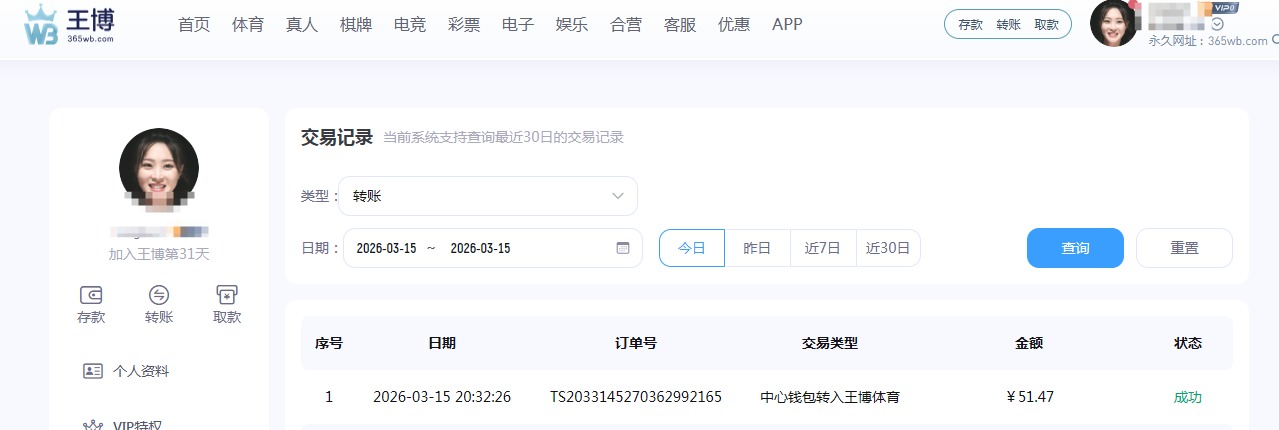Click the 永久网址：365wb.com text
Viewport: 1279px width, 430px height.
tap(1207, 41)
